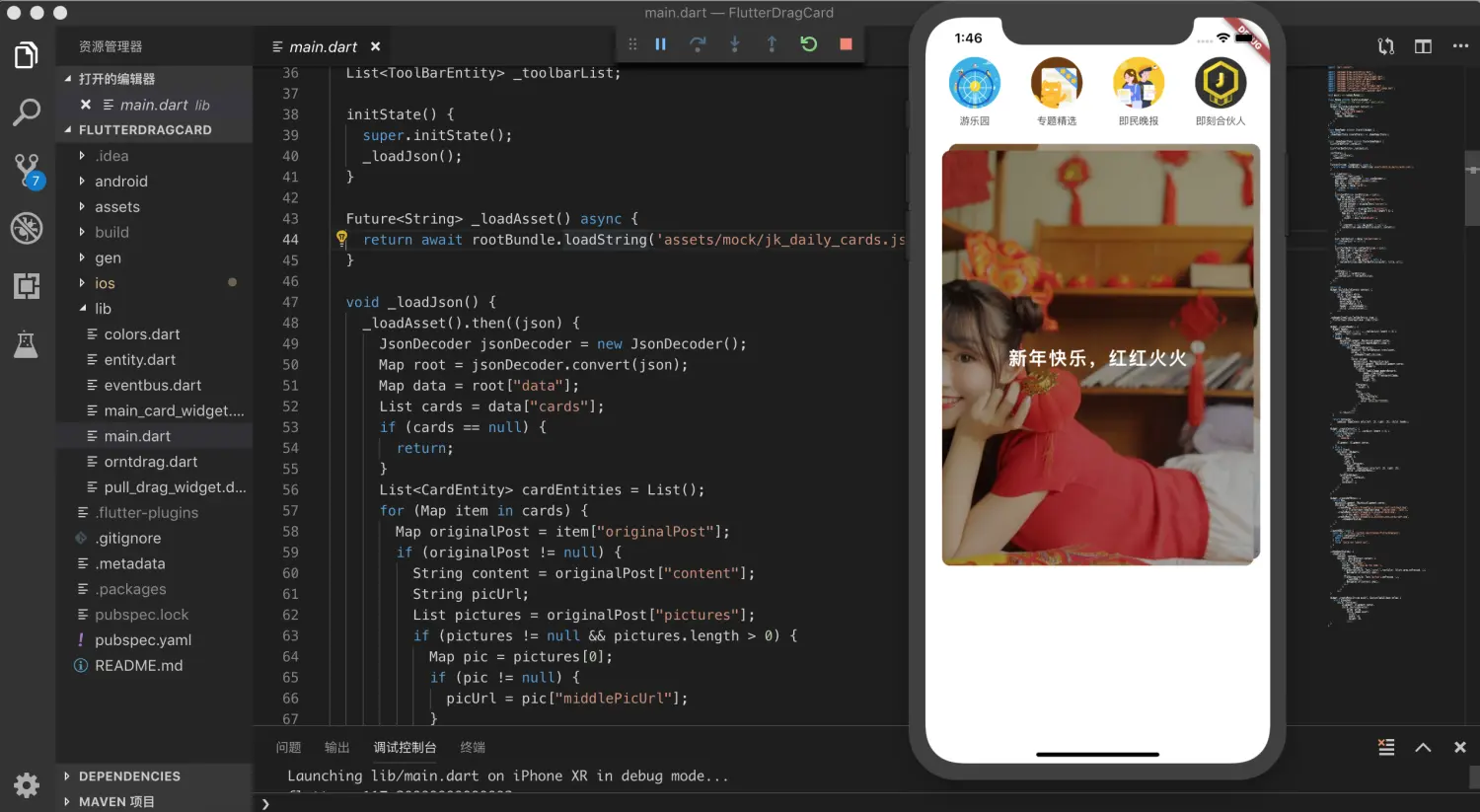Tap the 即民晚报 icon in simulator
The width and height of the screenshot is (1480, 812).
pyautogui.click(x=1139, y=91)
